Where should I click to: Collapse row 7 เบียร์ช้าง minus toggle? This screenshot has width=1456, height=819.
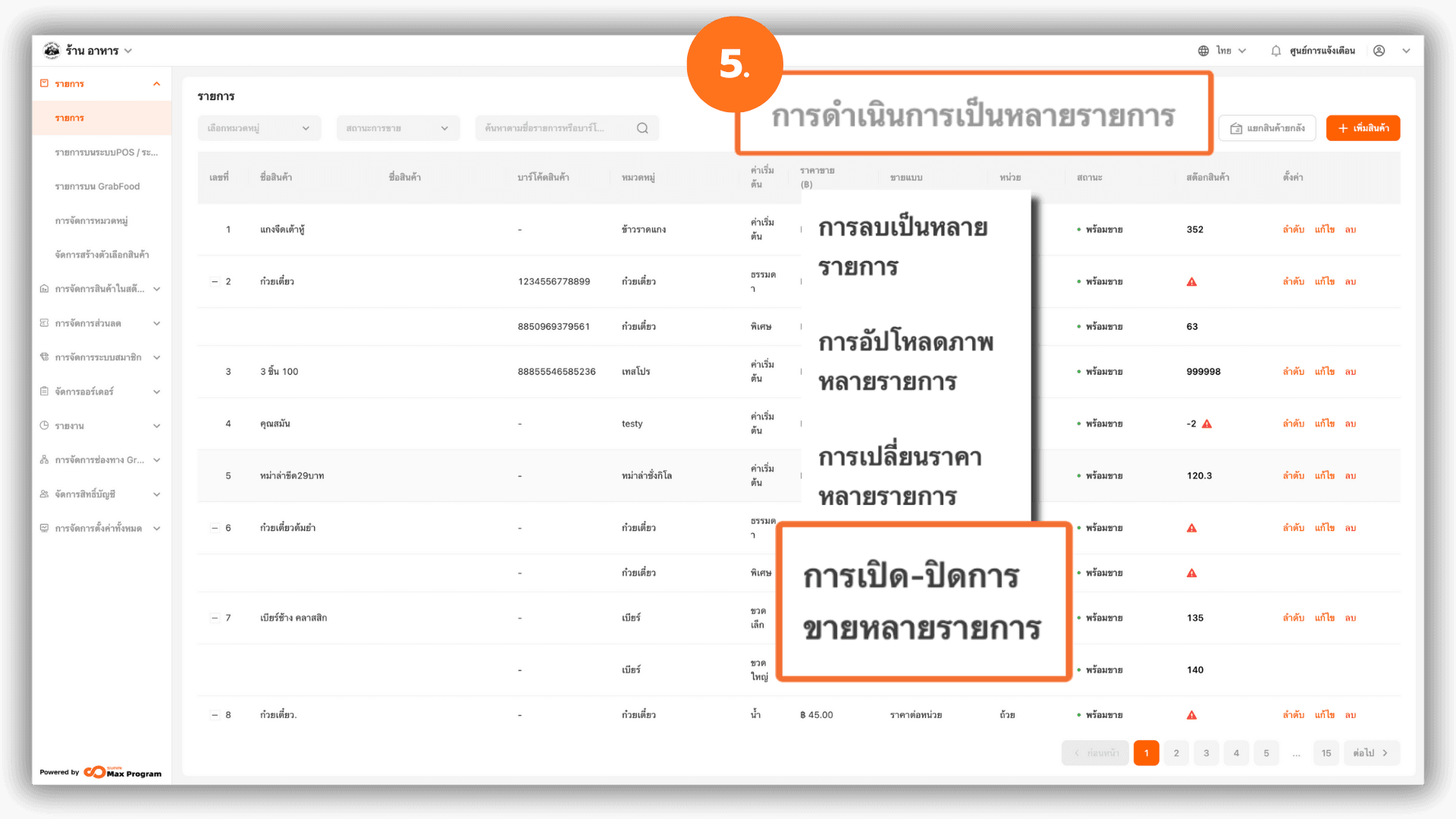point(215,618)
